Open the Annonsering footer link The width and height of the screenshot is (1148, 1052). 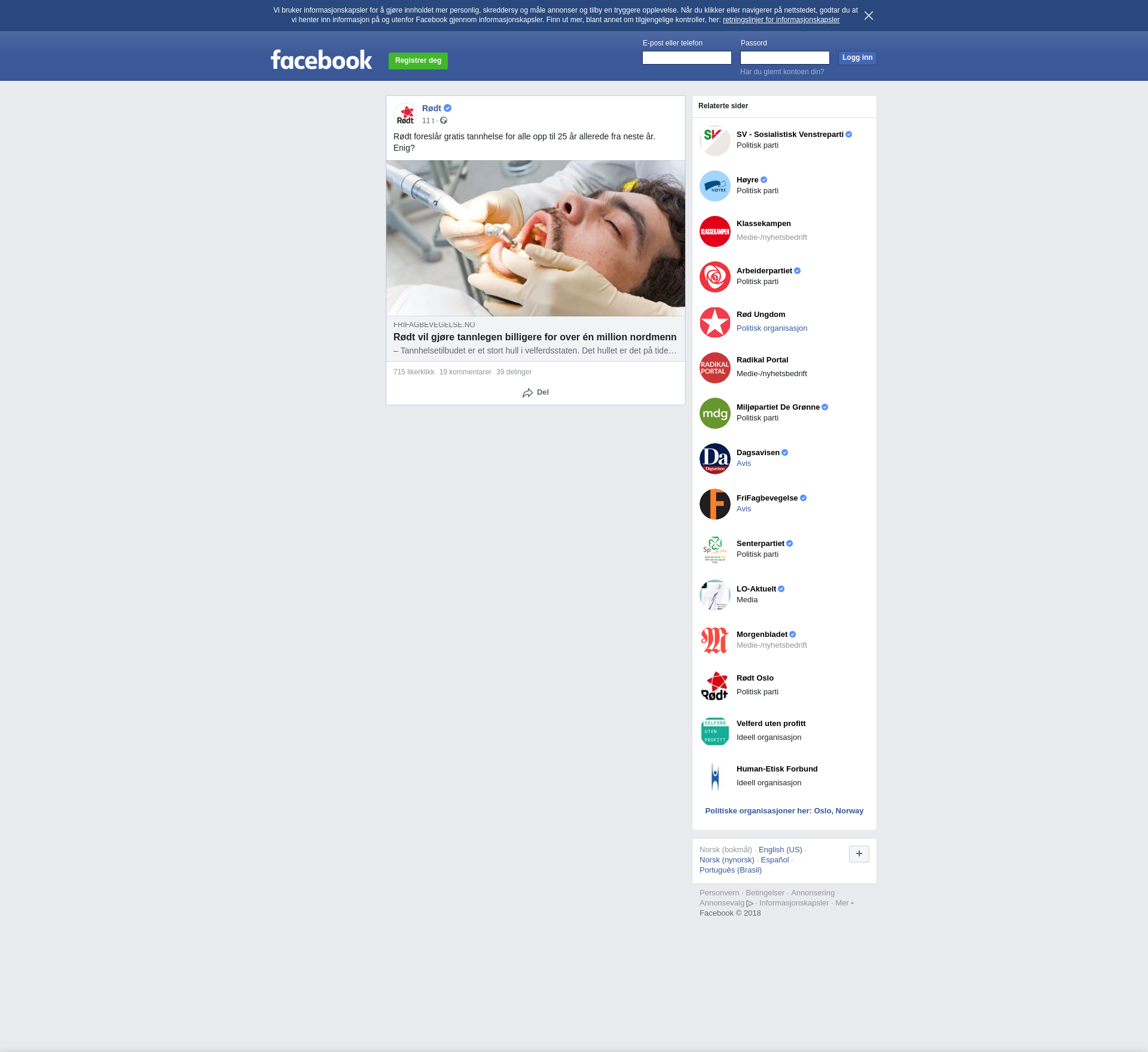813,893
